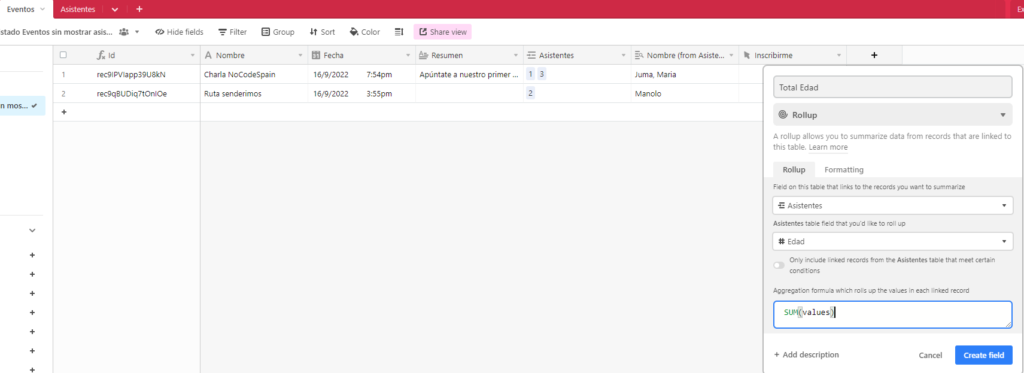Select cell Charla NoCodeSpain
The width and height of the screenshot is (1024, 373).
click(x=253, y=74)
